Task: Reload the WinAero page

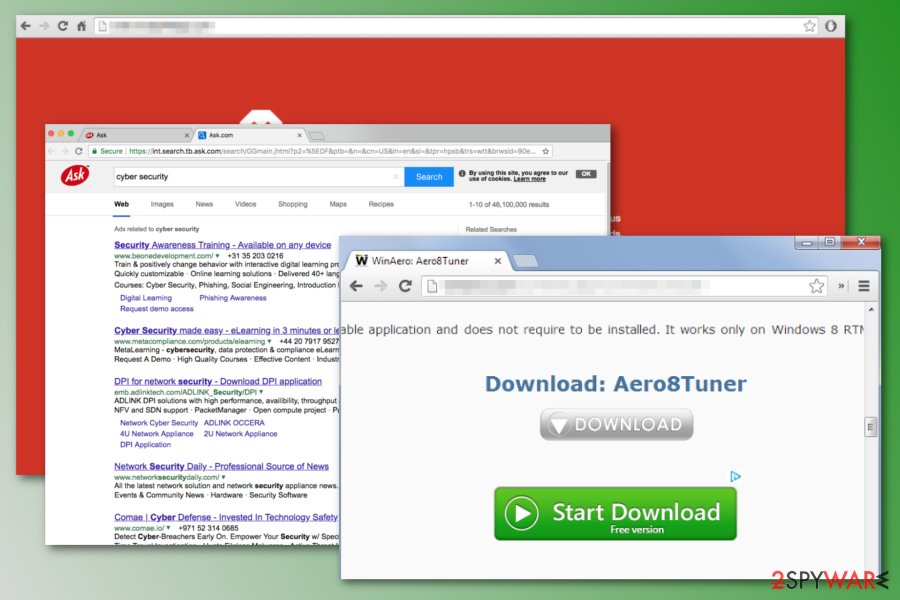Action: click(x=405, y=286)
